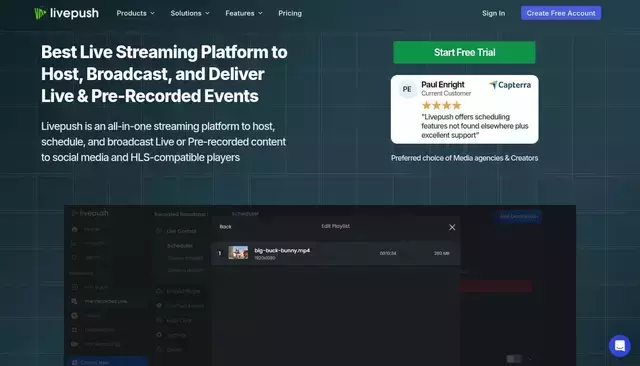This screenshot has height=366, width=640.
Task: Close the Edit Playlist dialog
Action: tap(452, 227)
